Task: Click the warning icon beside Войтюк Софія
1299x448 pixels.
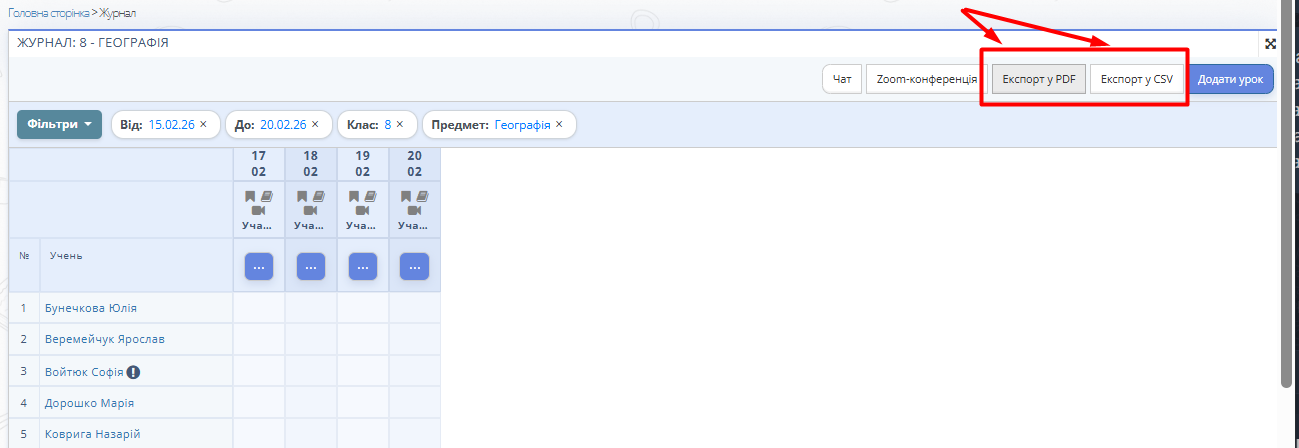Action: click(x=133, y=372)
